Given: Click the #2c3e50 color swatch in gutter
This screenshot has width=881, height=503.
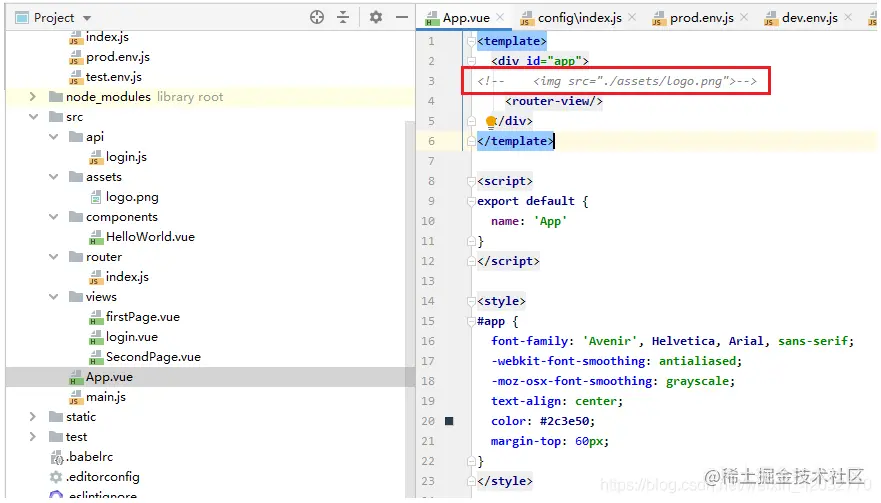Looking at the screenshot, I should click(449, 421).
